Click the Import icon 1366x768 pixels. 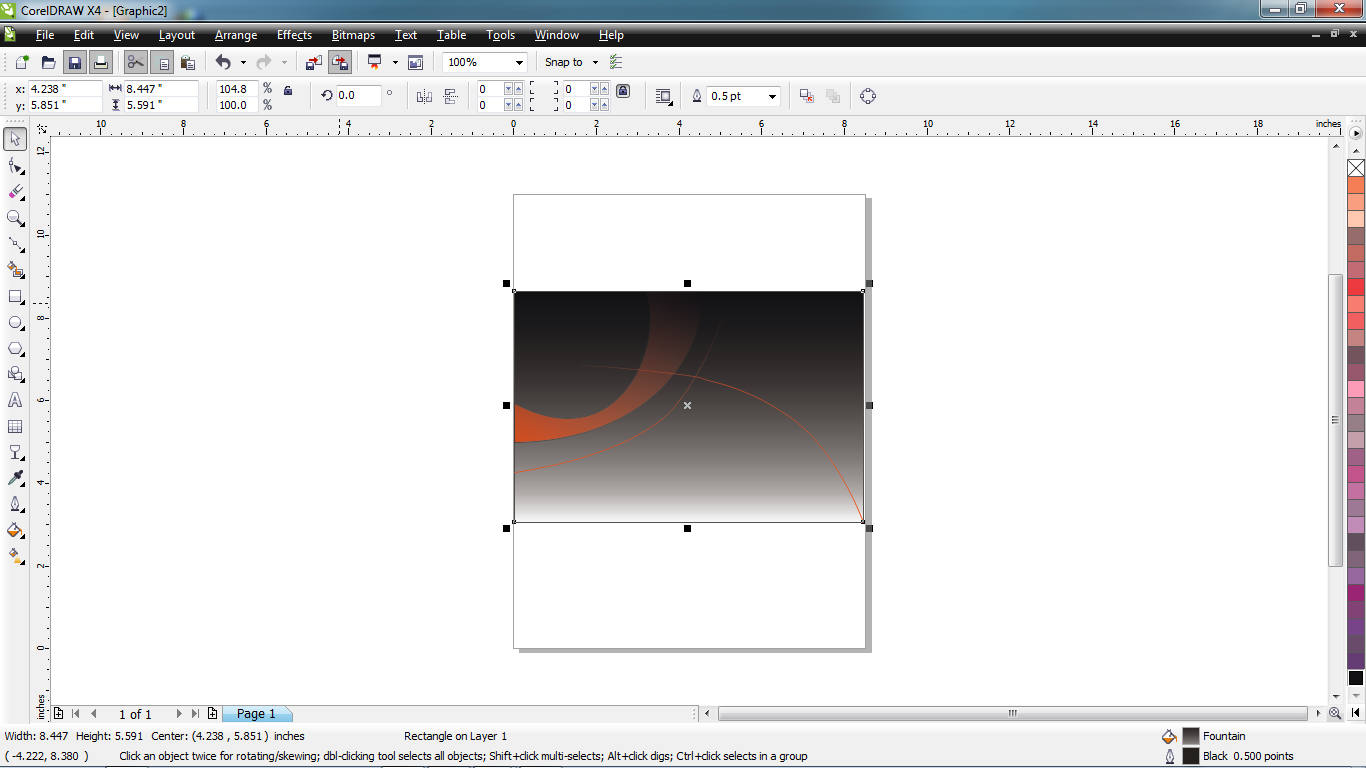pyautogui.click(x=314, y=62)
